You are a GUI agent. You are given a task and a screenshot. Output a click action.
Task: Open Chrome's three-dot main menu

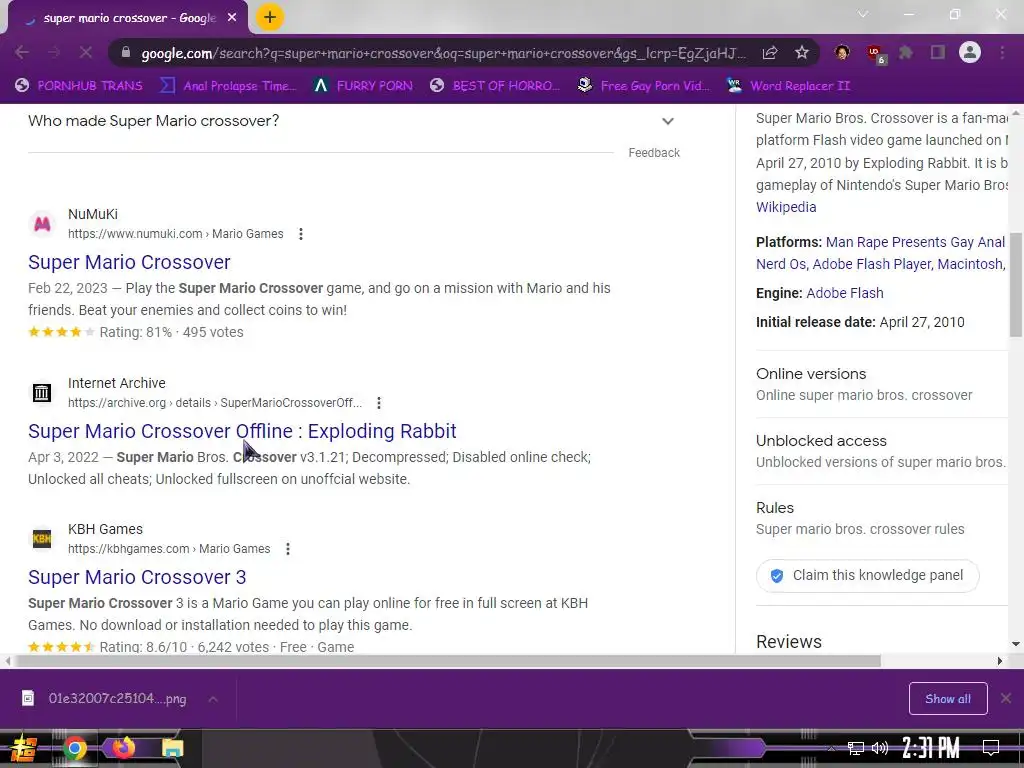point(1002,52)
